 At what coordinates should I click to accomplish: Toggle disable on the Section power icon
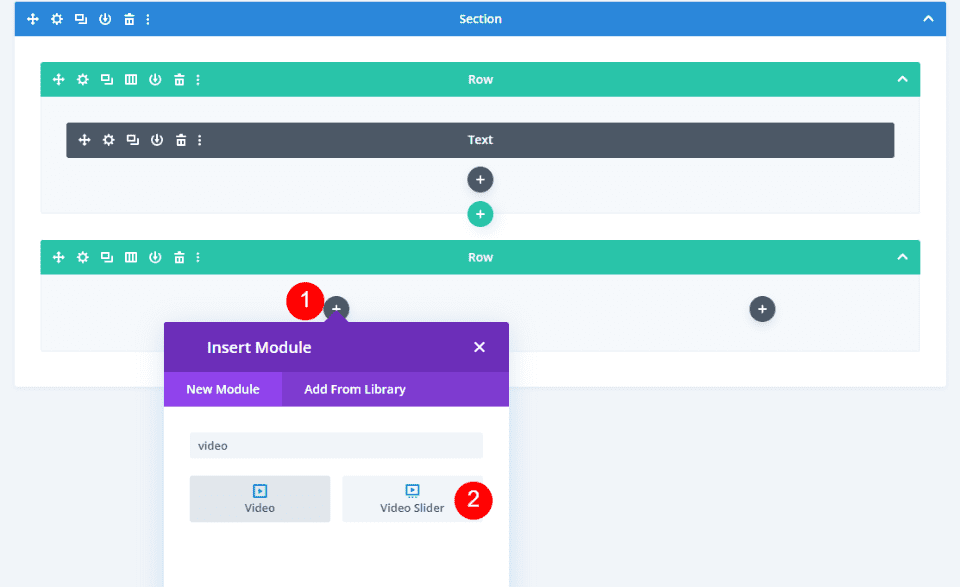[x=105, y=18]
